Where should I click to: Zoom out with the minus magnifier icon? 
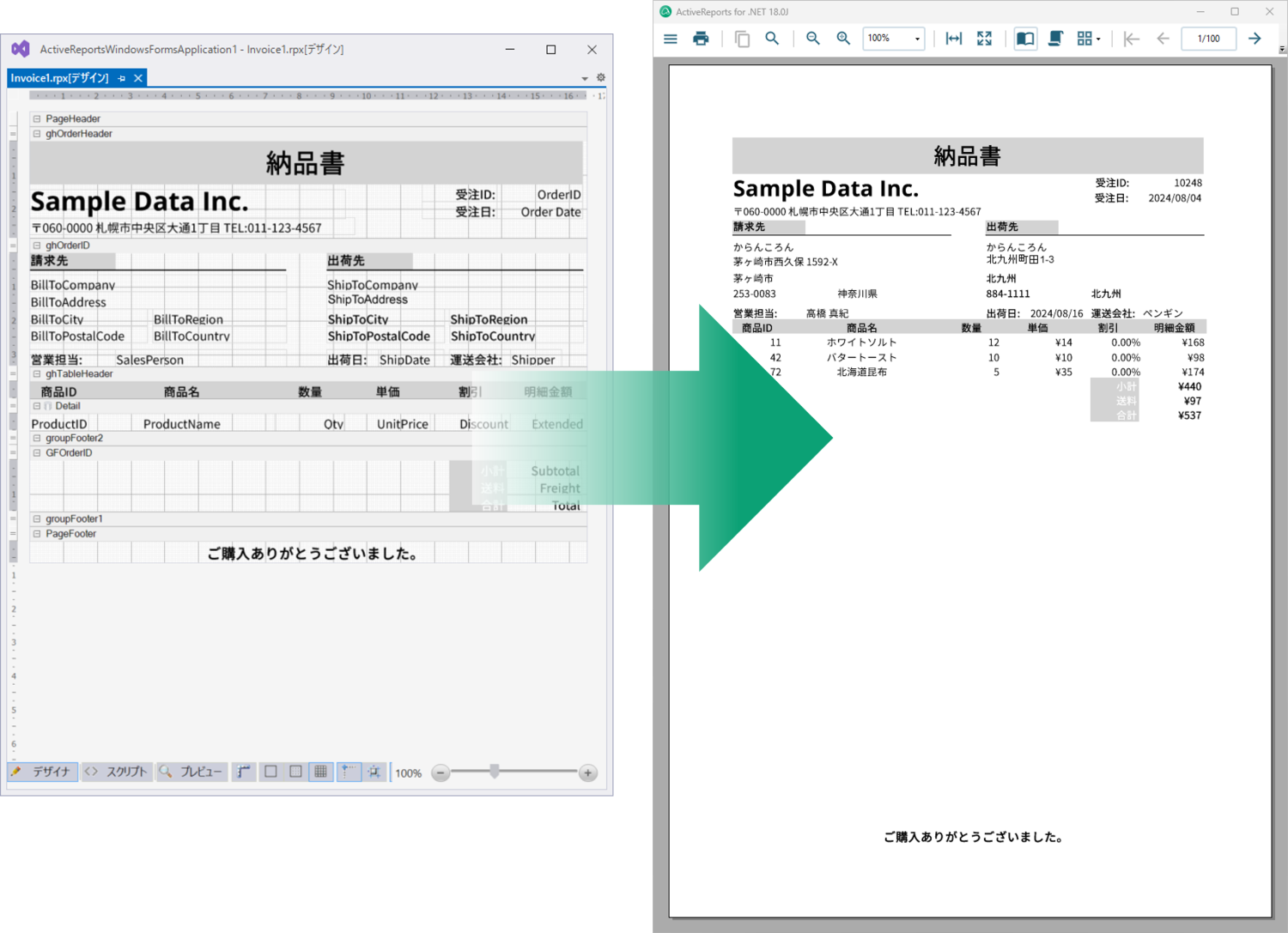click(x=812, y=39)
